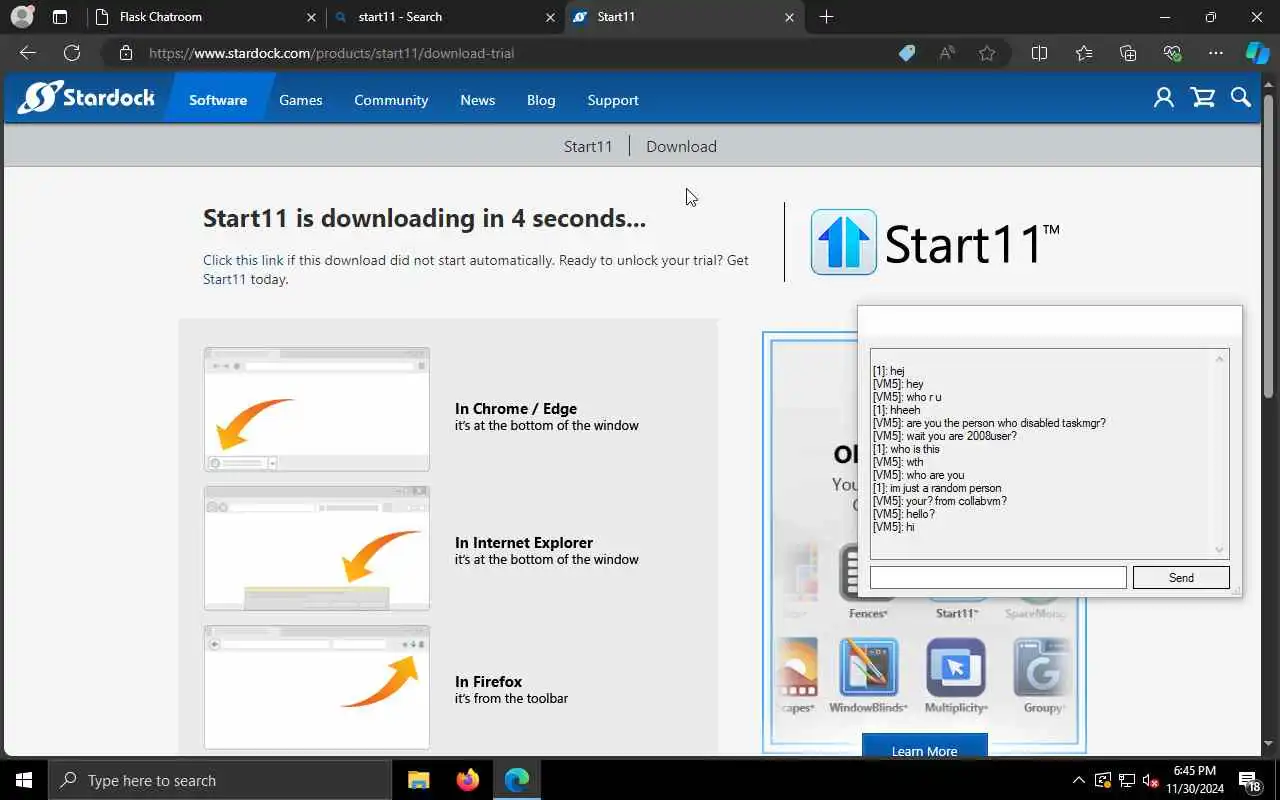Select the chat line 'are you the person who disabled taskmgr?'
The height and width of the screenshot is (800, 1280).
point(989,423)
